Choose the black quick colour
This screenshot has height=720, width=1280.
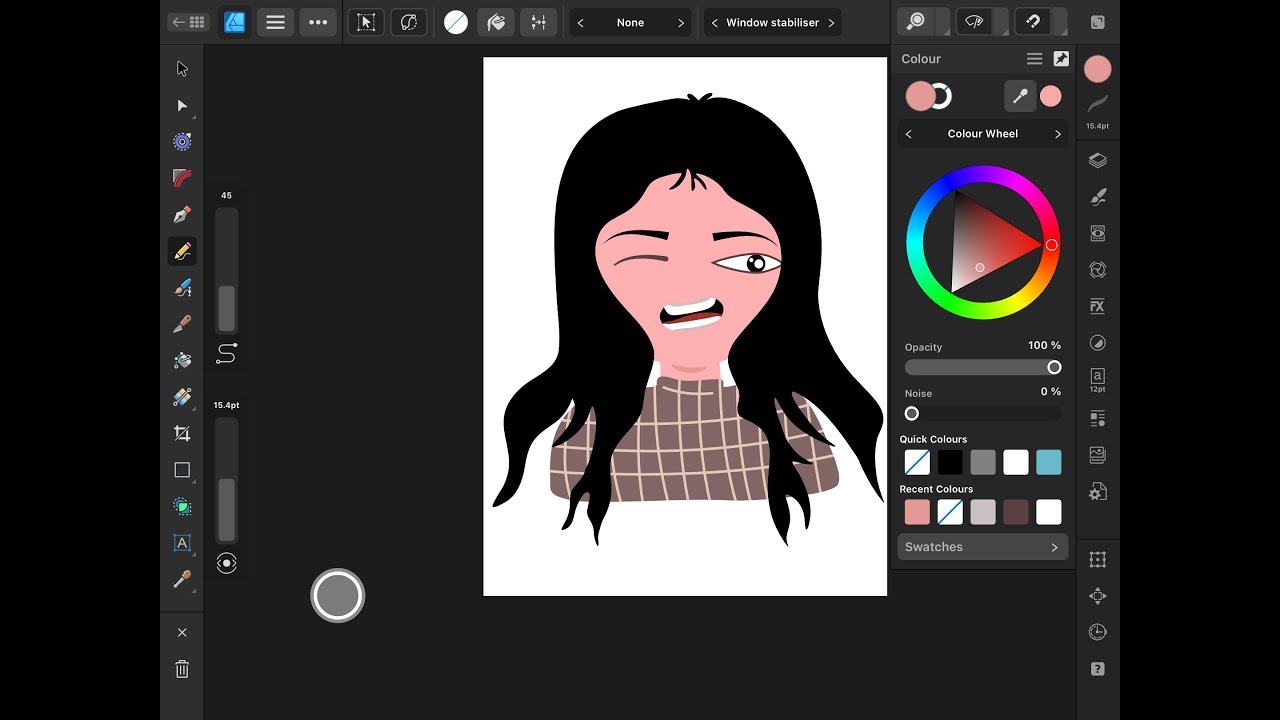coord(950,462)
